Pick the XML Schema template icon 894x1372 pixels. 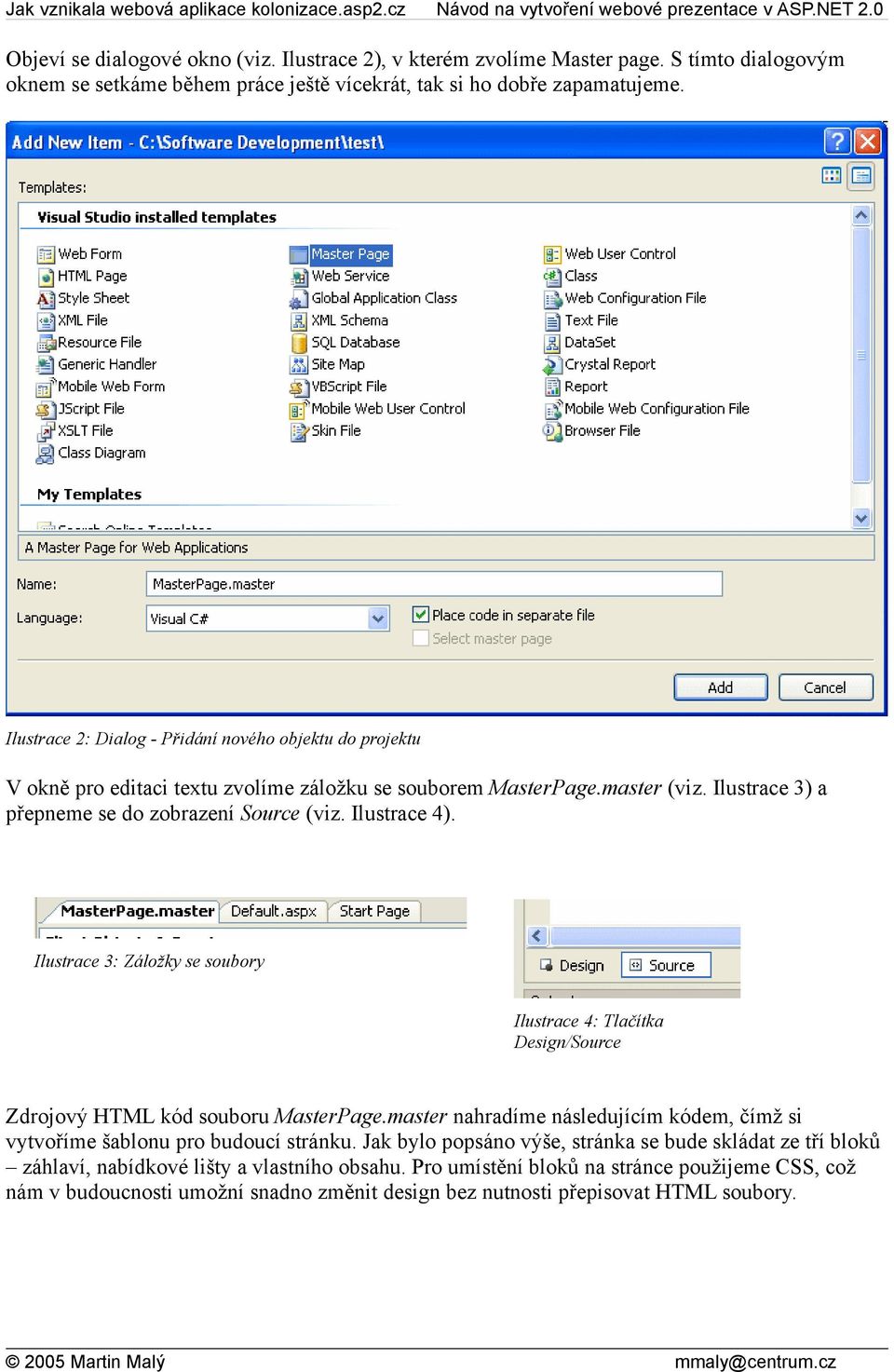coord(299,321)
